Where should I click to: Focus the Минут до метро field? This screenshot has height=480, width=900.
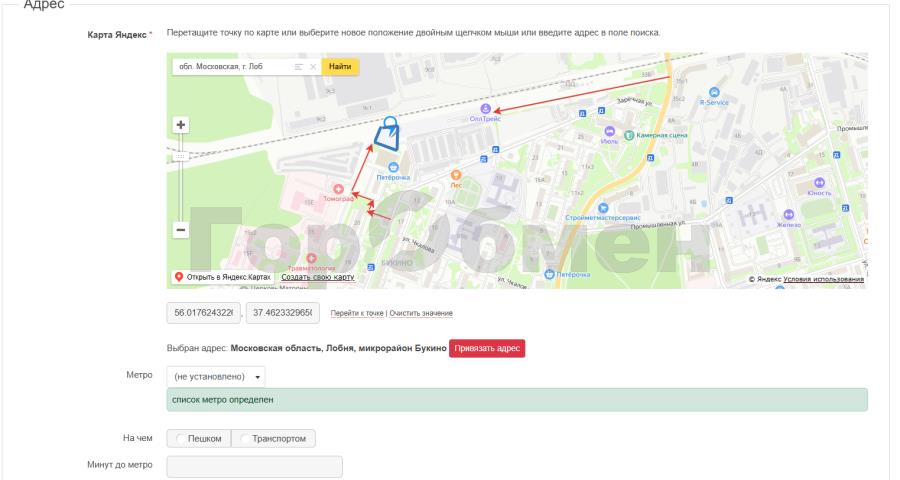point(254,466)
